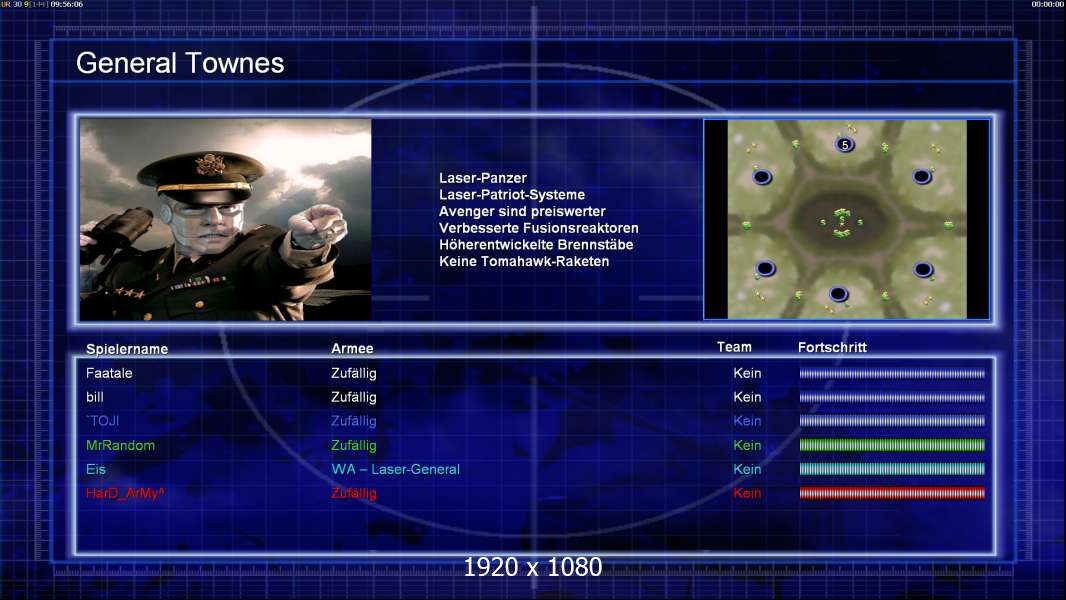Click the 00:00:00 timer readout

[x=1048, y=4]
